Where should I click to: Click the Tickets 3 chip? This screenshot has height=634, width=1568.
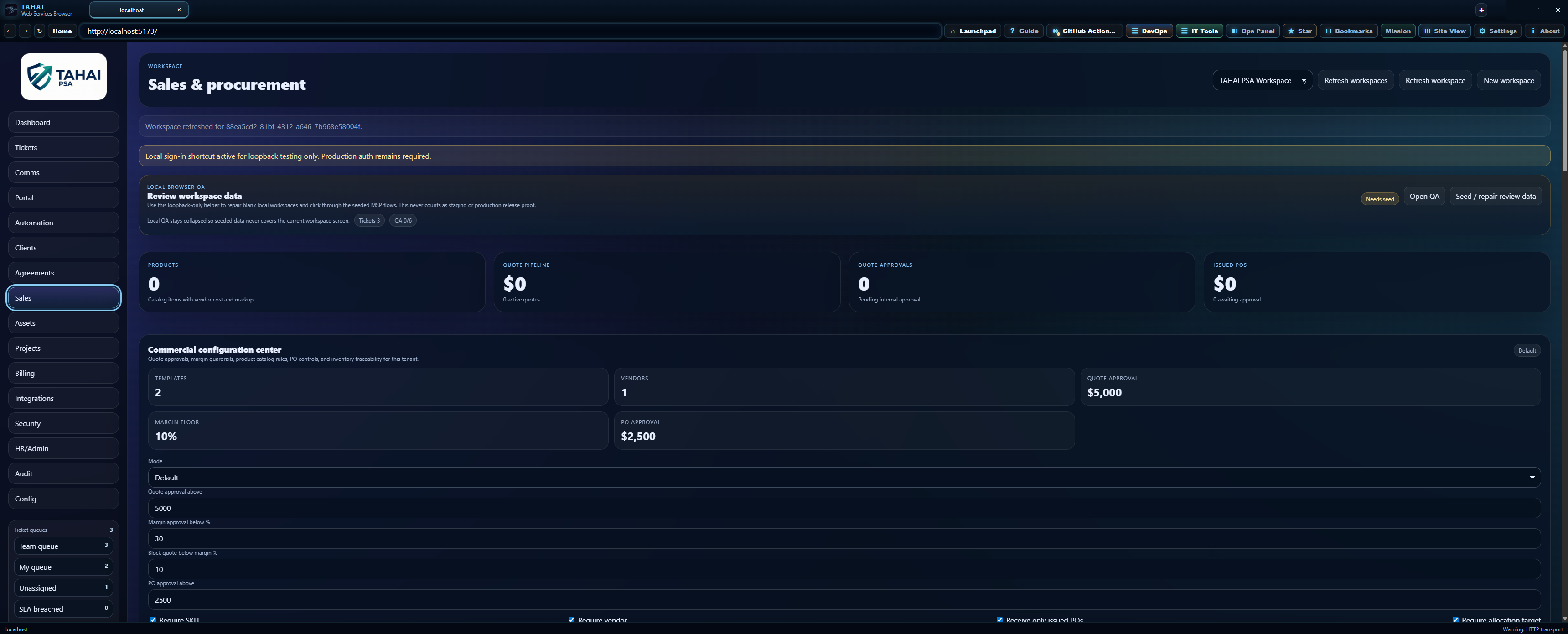tap(369, 220)
